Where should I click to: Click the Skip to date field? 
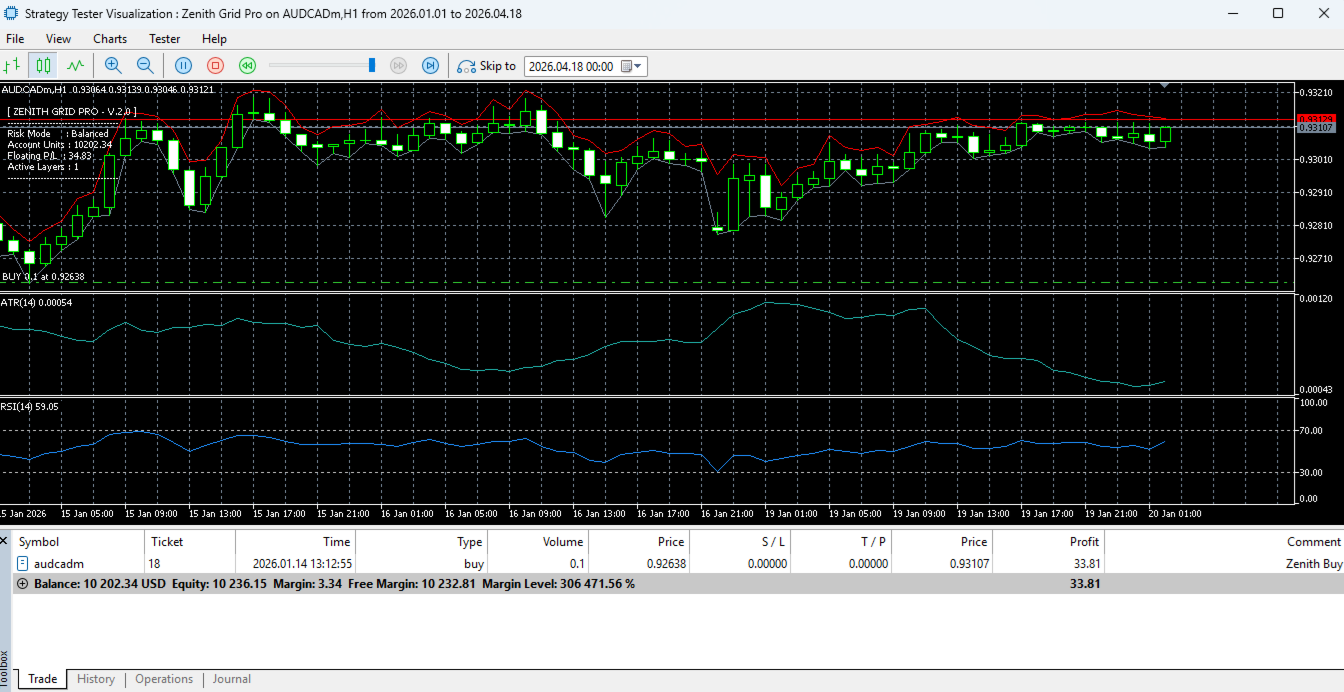click(570, 66)
